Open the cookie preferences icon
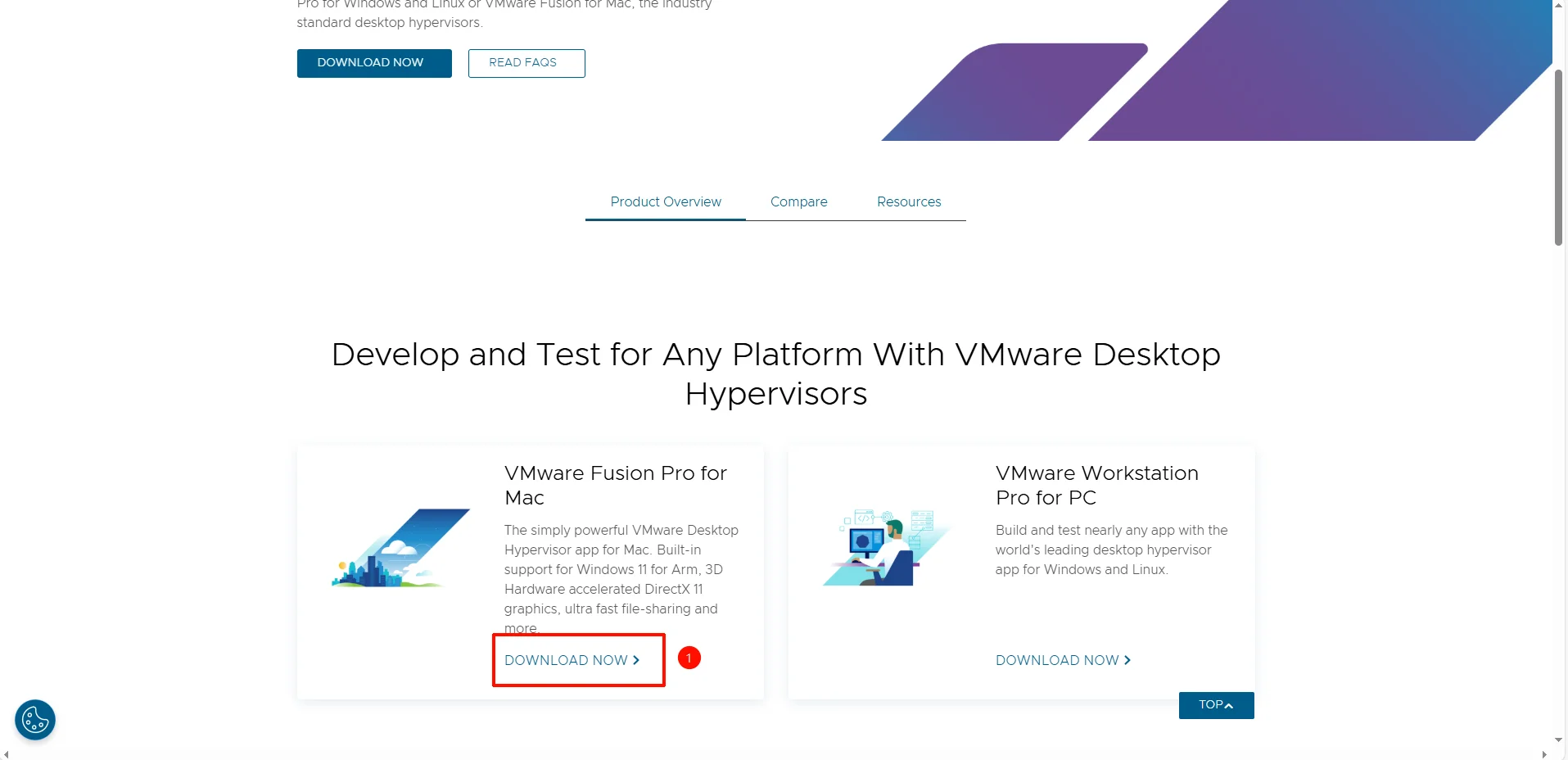 pos(34,720)
